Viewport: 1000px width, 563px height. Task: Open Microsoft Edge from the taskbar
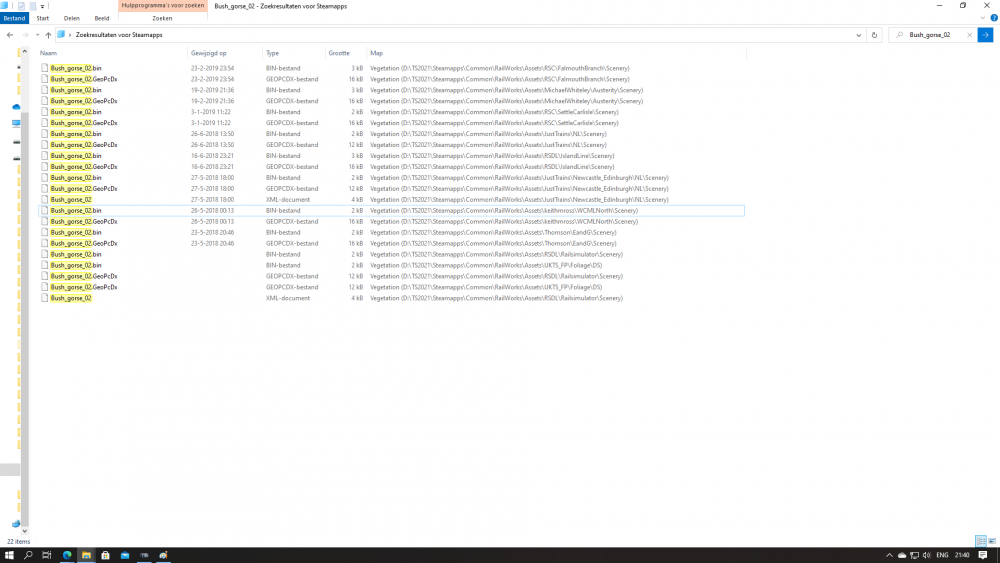67,555
